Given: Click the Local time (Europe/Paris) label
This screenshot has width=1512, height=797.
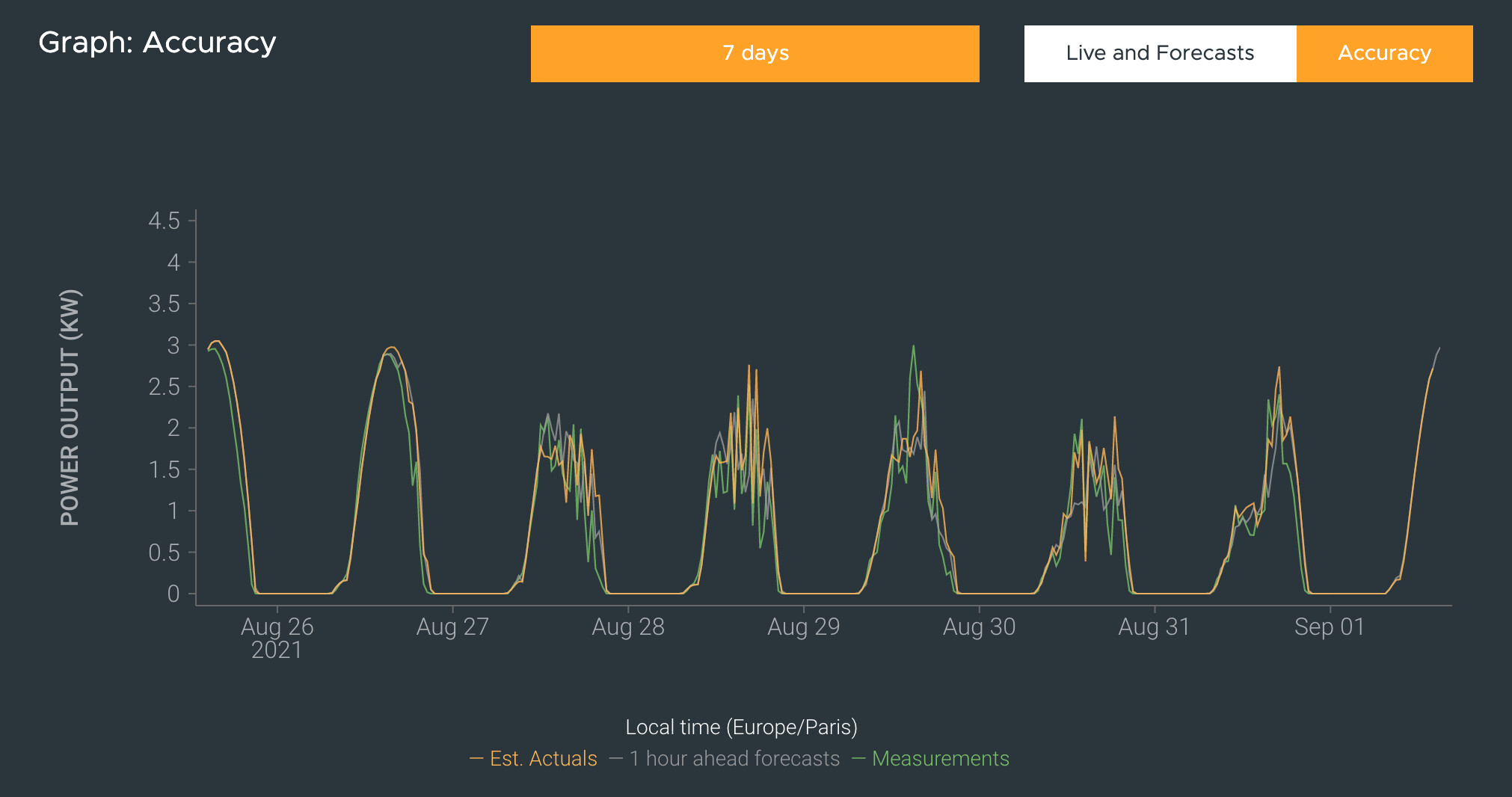Looking at the screenshot, I should coord(741,727).
